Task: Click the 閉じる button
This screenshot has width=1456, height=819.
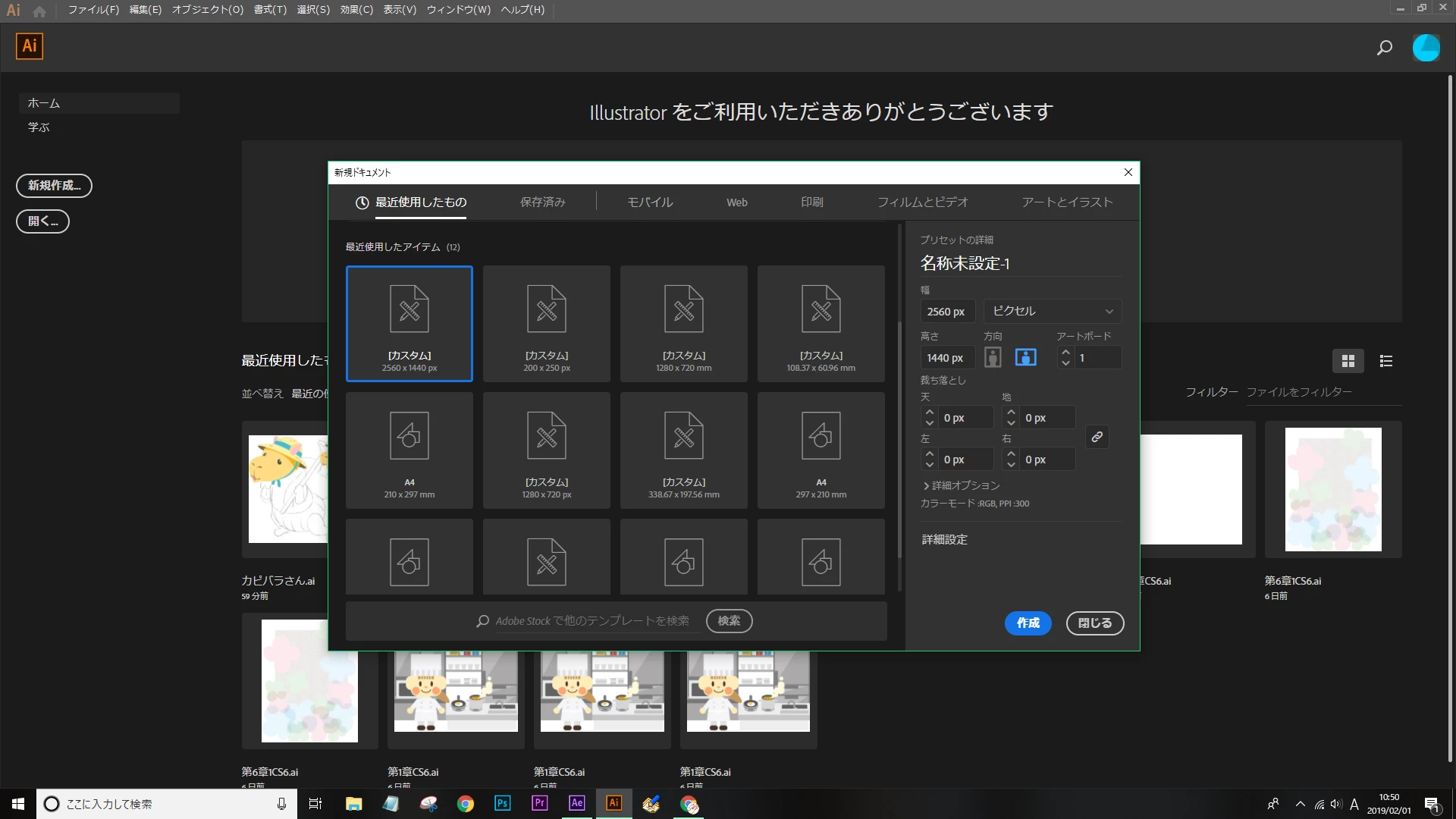Action: click(x=1094, y=623)
